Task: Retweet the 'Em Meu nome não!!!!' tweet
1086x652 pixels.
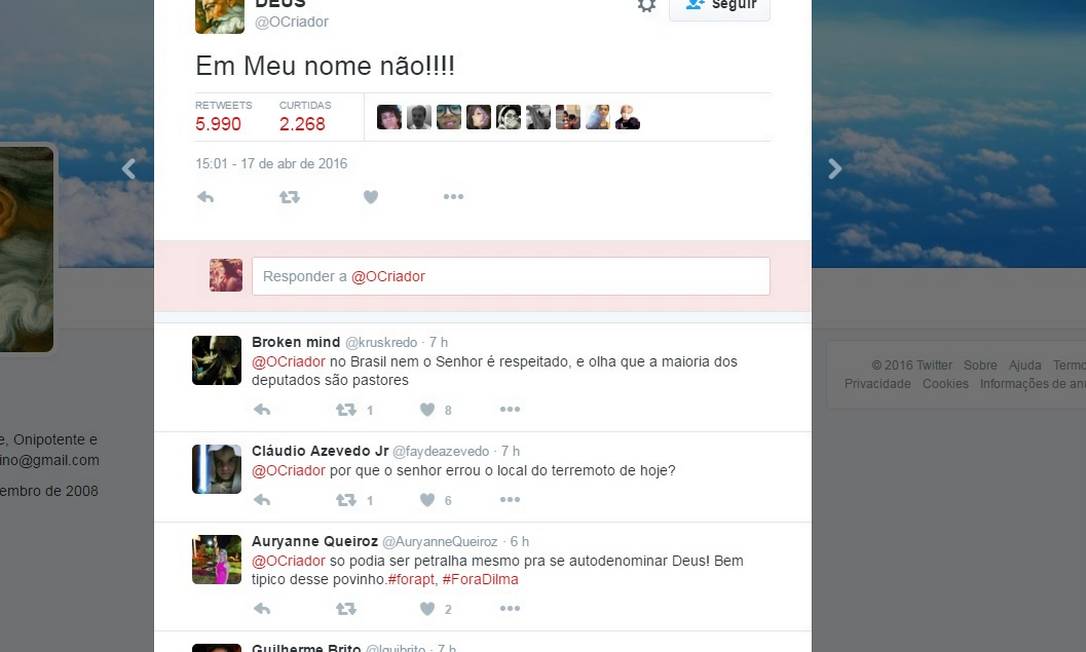Action: (290, 197)
